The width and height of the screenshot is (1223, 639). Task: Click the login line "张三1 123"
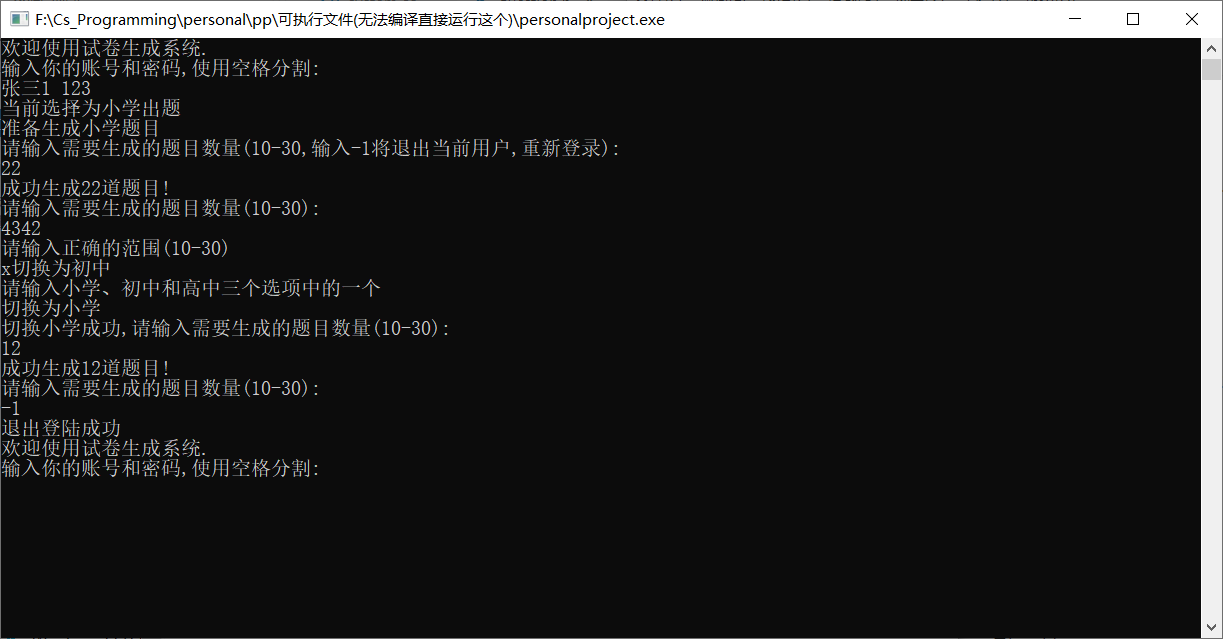click(x=46, y=89)
